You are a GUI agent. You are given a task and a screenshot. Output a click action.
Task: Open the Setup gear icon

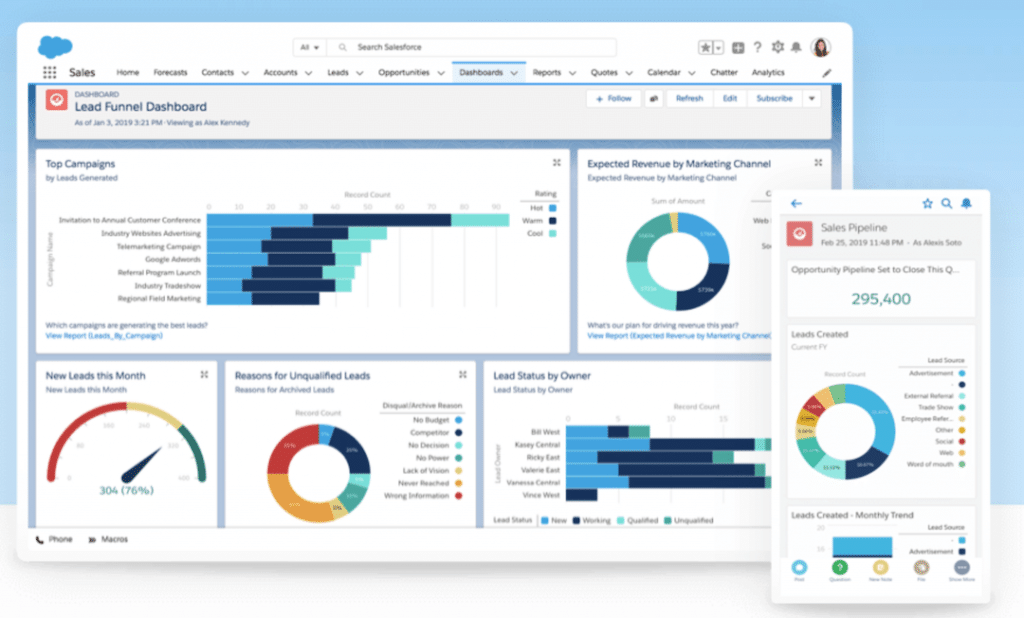click(x=777, y=47)
